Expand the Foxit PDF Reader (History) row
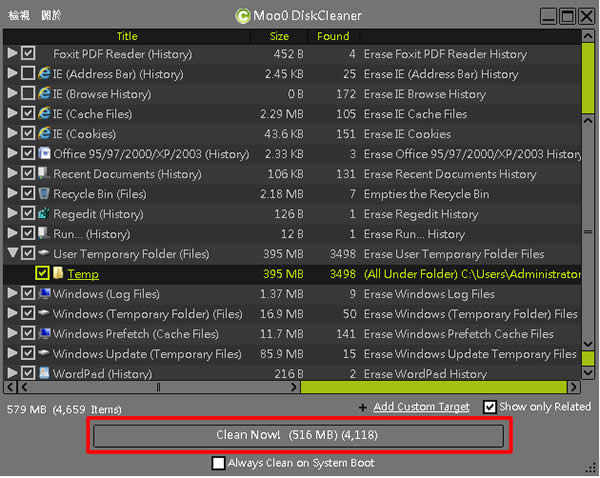This screenshot has width=600, height=478. pyautogui.click(x=12, y=53)
